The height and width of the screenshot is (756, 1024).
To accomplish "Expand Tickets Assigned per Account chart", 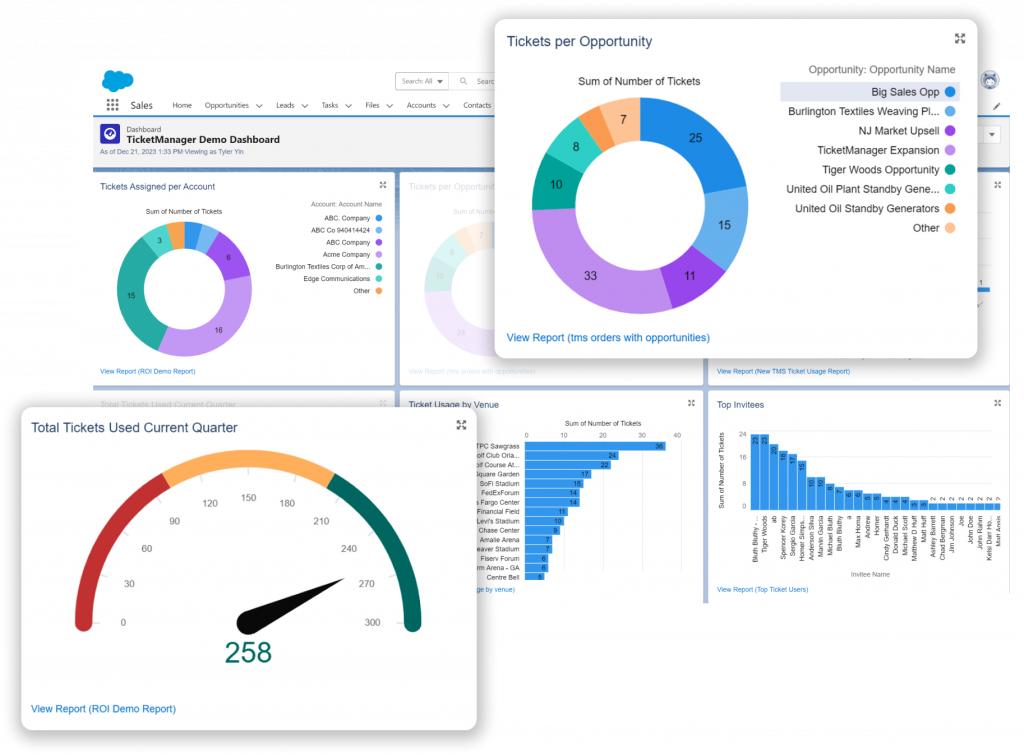I will (383, 185).
